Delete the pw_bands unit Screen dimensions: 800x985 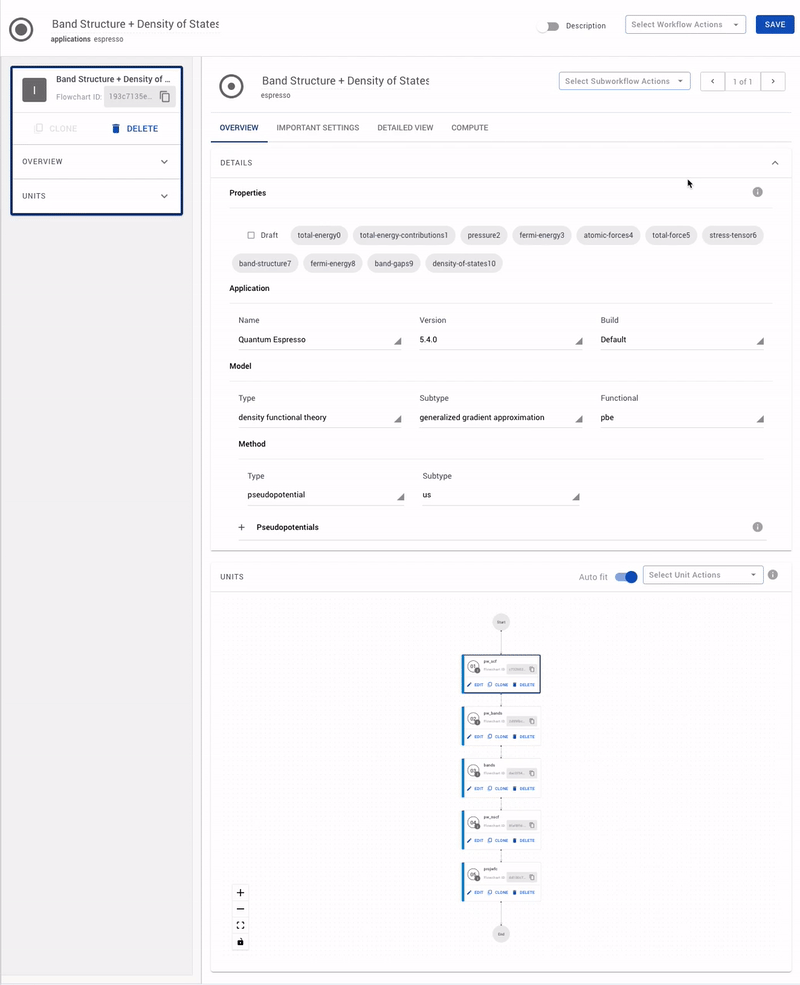pos(524,737)
